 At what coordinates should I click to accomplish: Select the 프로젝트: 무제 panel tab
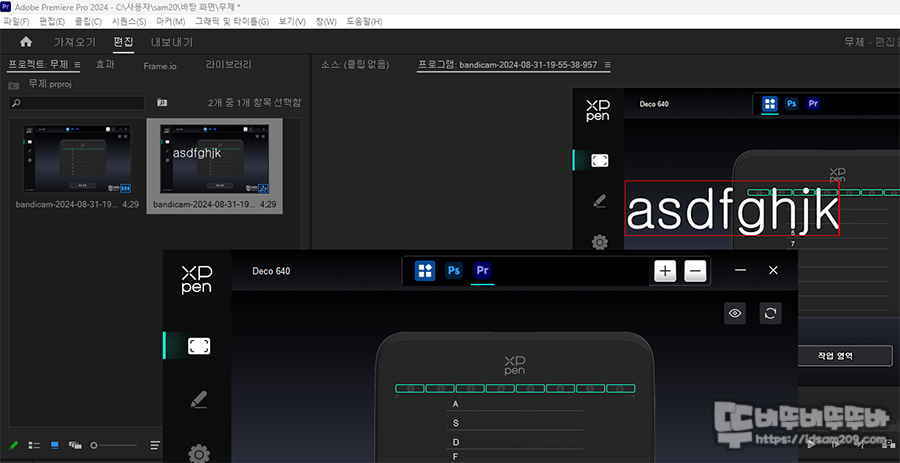(x=38, y=64)
